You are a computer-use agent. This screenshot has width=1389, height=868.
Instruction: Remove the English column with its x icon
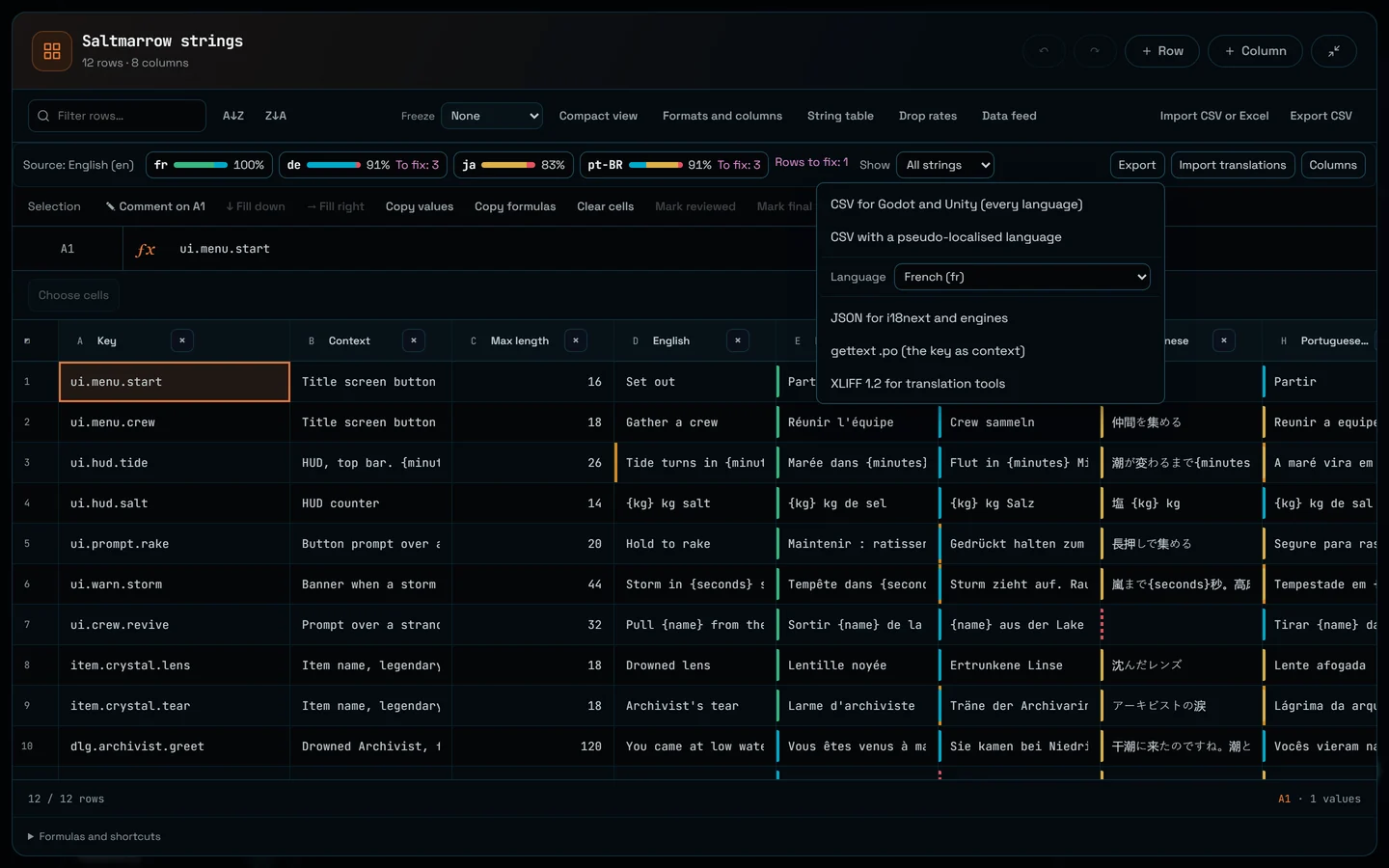[x=738, y=340]
